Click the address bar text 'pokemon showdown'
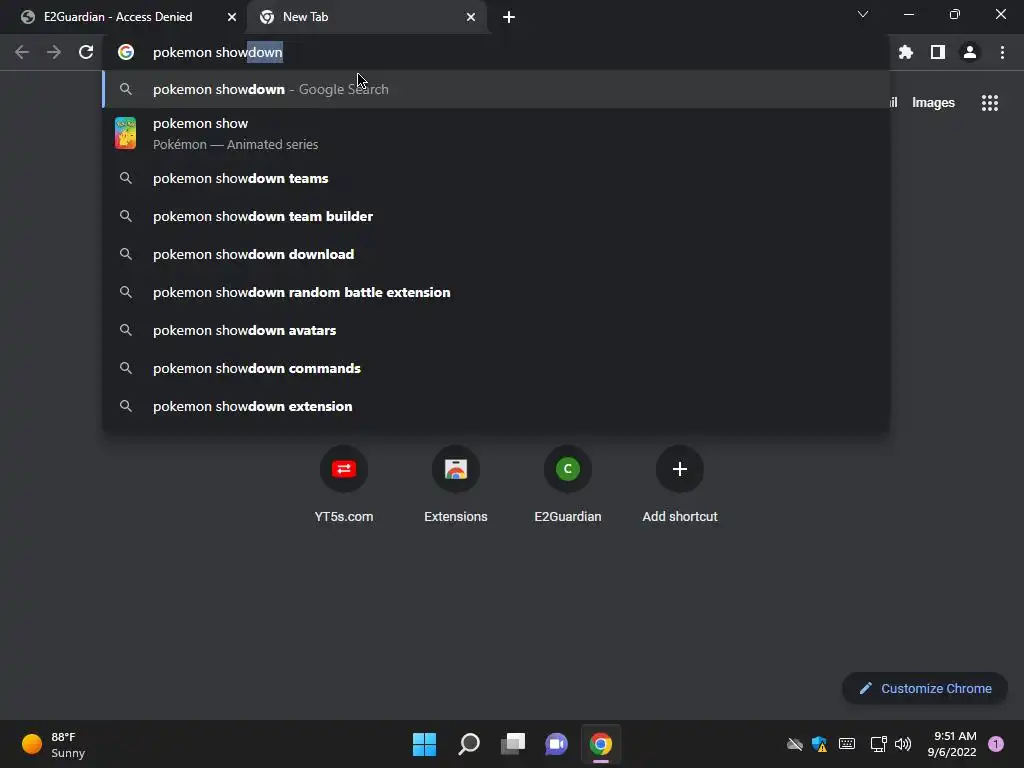Viewport: 1024px width, 768px height. click(x=217, y=52)
